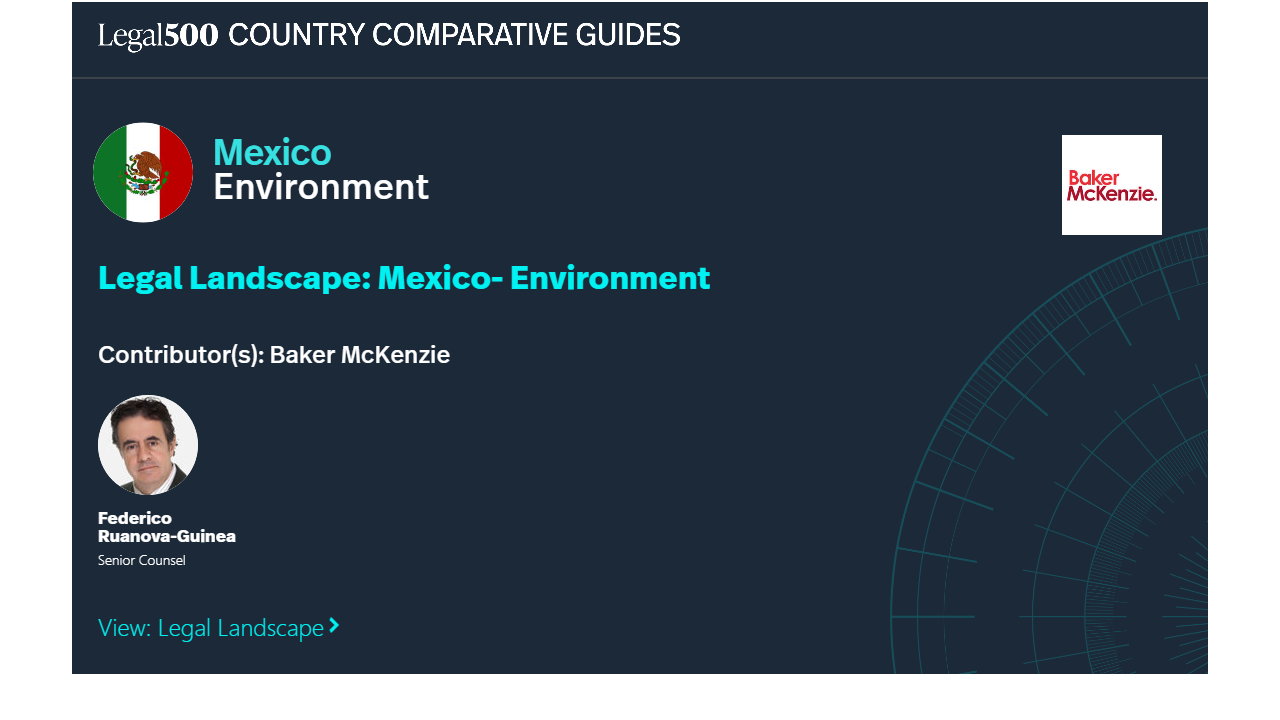Click Federico Ruanova-Guinea's profile photo

(x=148, y=445)
